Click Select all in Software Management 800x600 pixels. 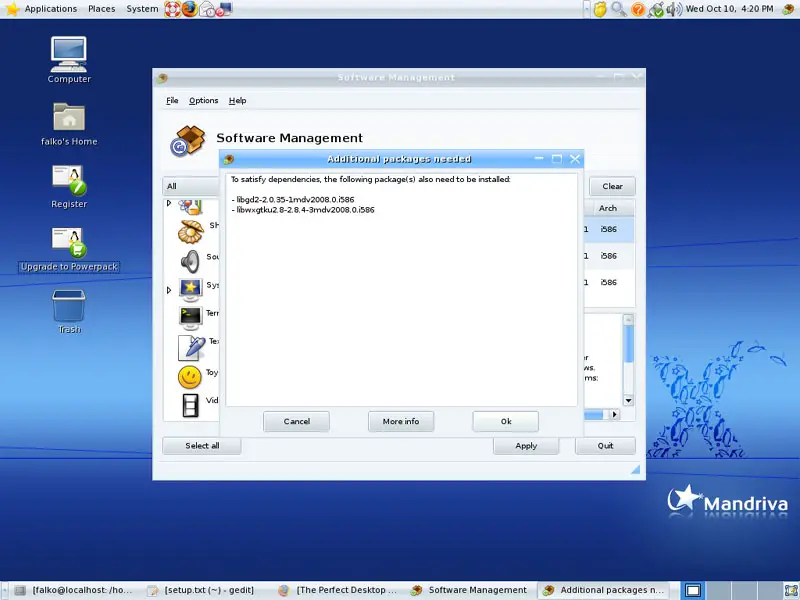coord(202,446)
